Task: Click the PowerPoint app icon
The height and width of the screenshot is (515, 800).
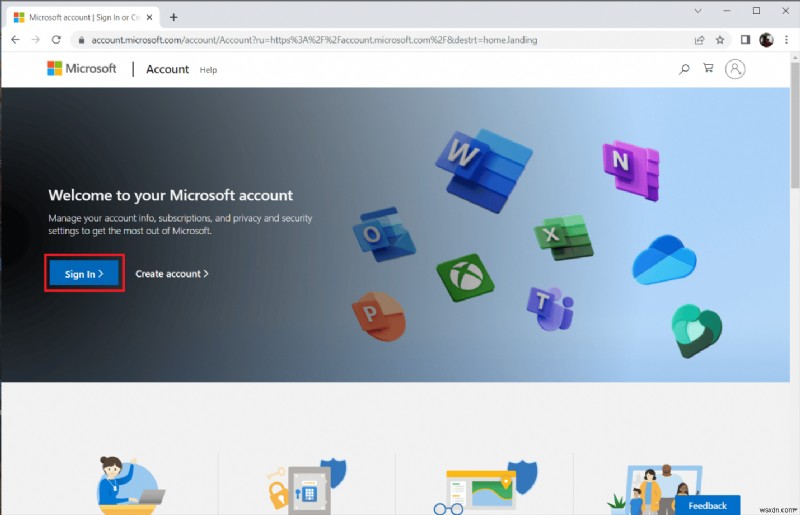Action: point(379,316)
